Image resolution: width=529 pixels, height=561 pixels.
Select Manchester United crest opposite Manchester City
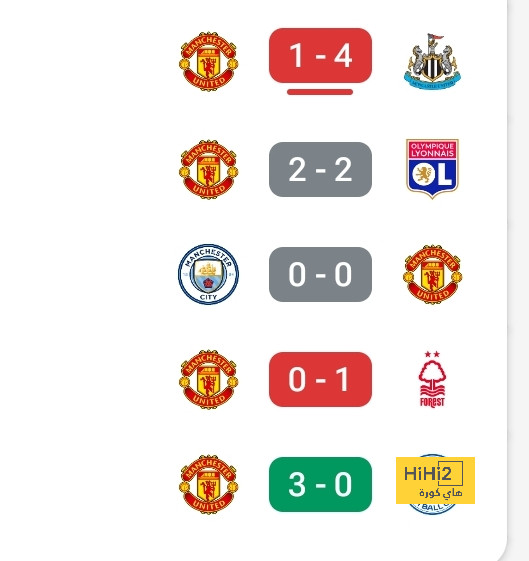point(432,274)
